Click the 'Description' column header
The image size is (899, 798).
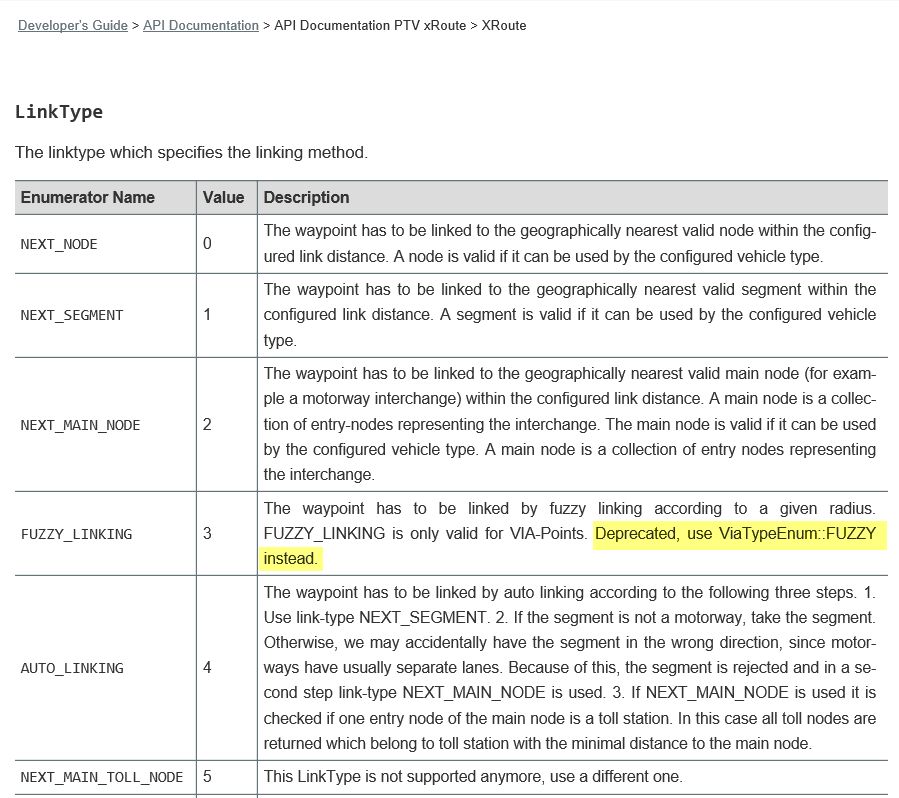coord(306,197)
